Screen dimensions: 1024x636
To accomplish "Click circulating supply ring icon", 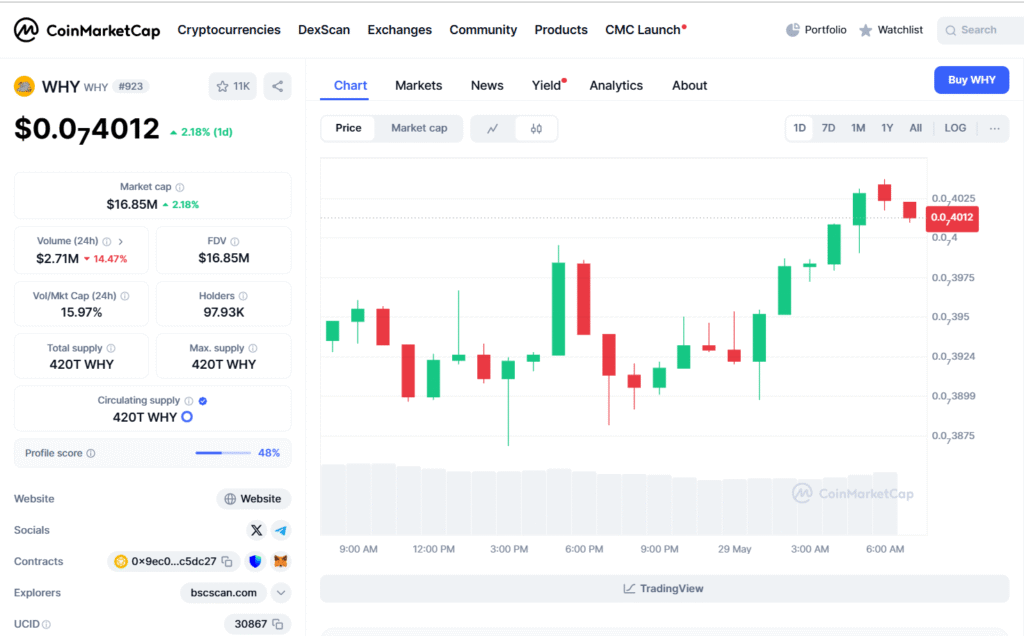I will 187,417.
